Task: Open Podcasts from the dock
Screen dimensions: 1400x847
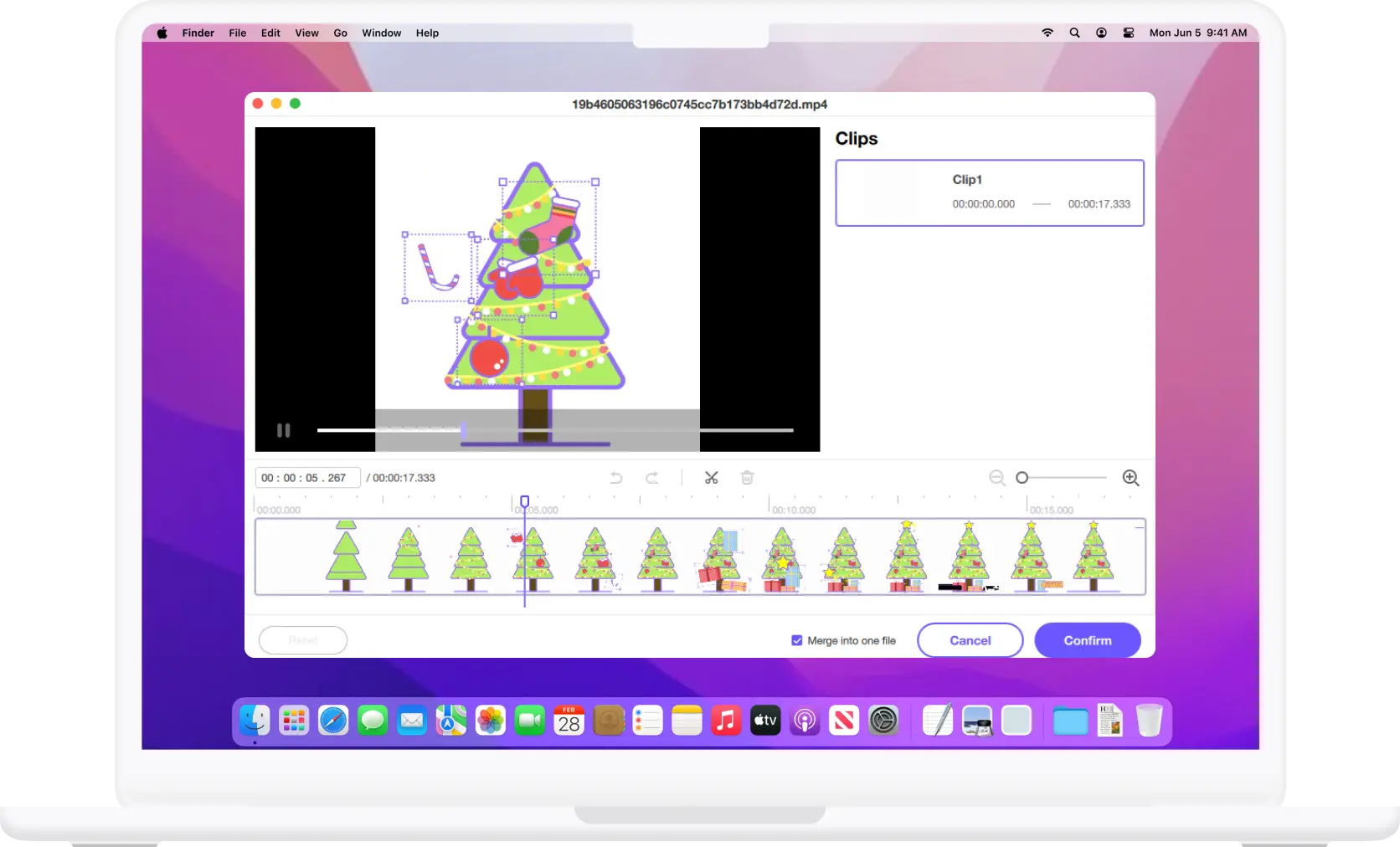Action: pyautogui.click(x=805, y=720)
